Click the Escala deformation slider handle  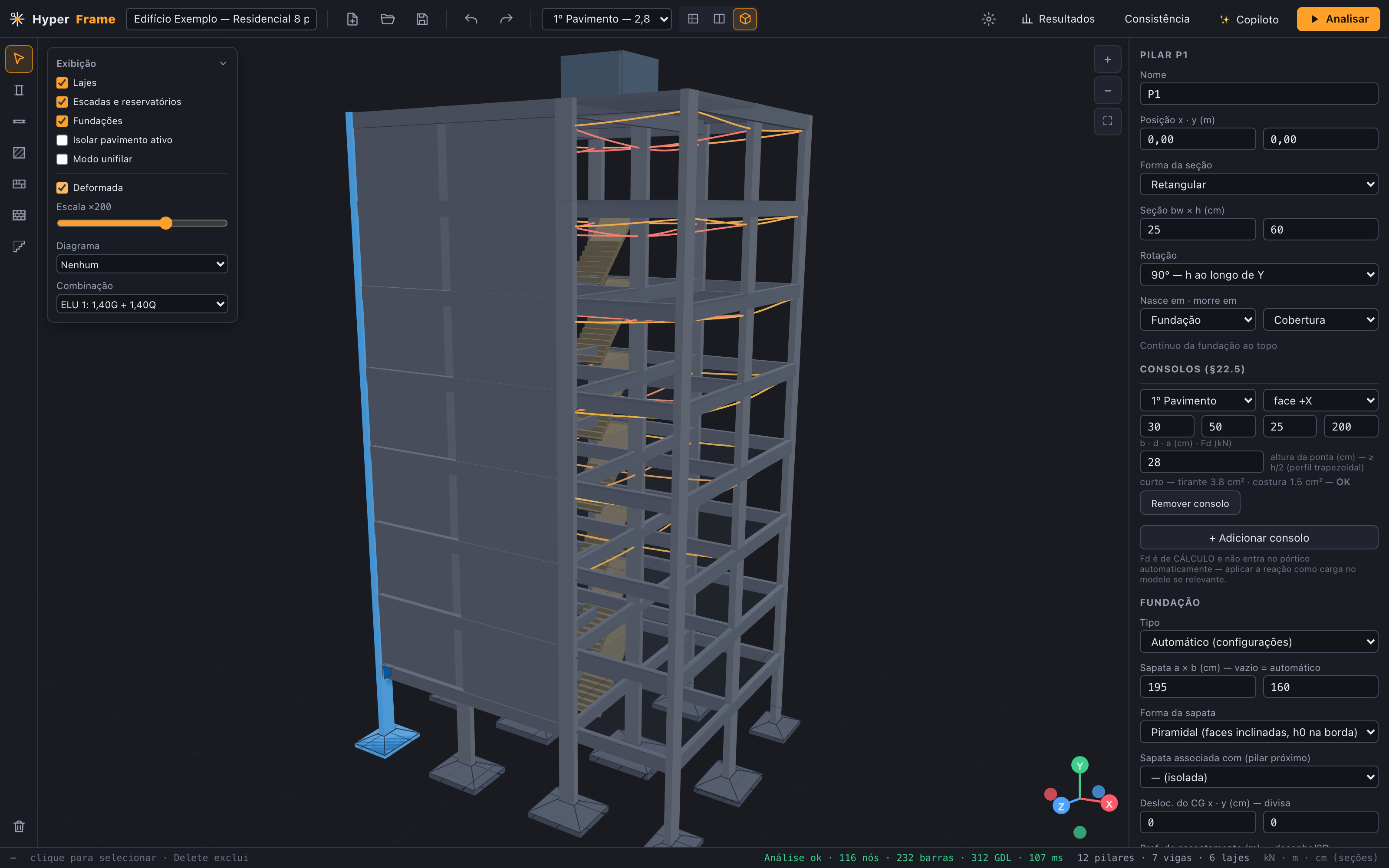tap(166, 223)
